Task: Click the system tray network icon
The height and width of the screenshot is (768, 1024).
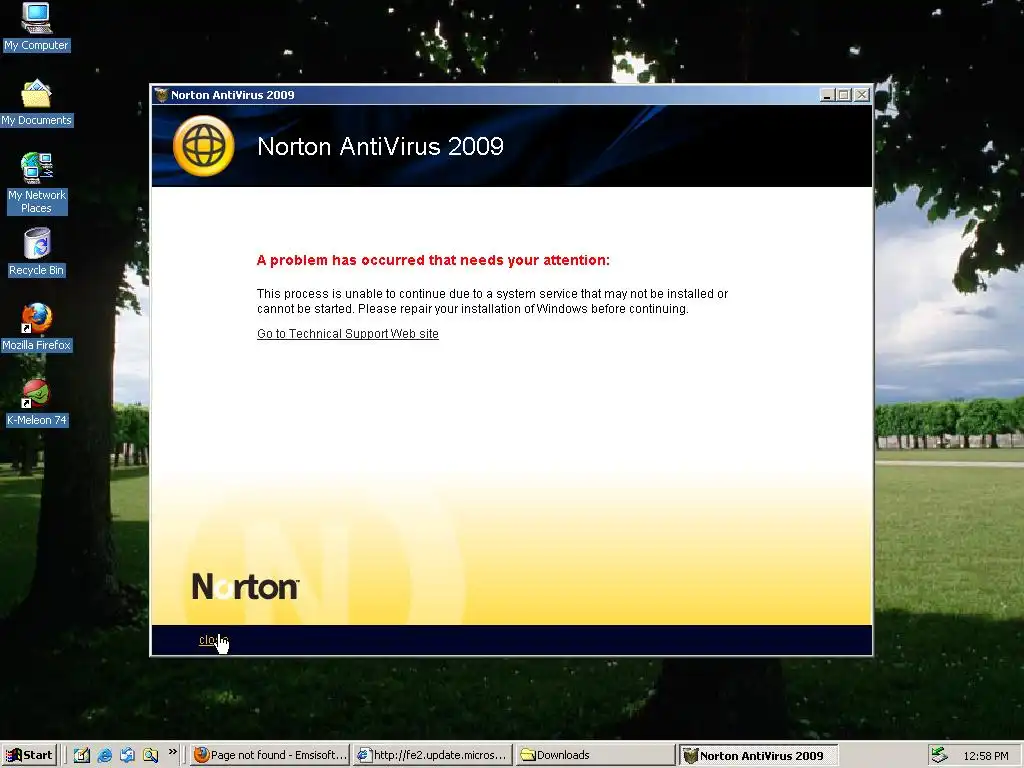Action: click(x=939, y=755)
